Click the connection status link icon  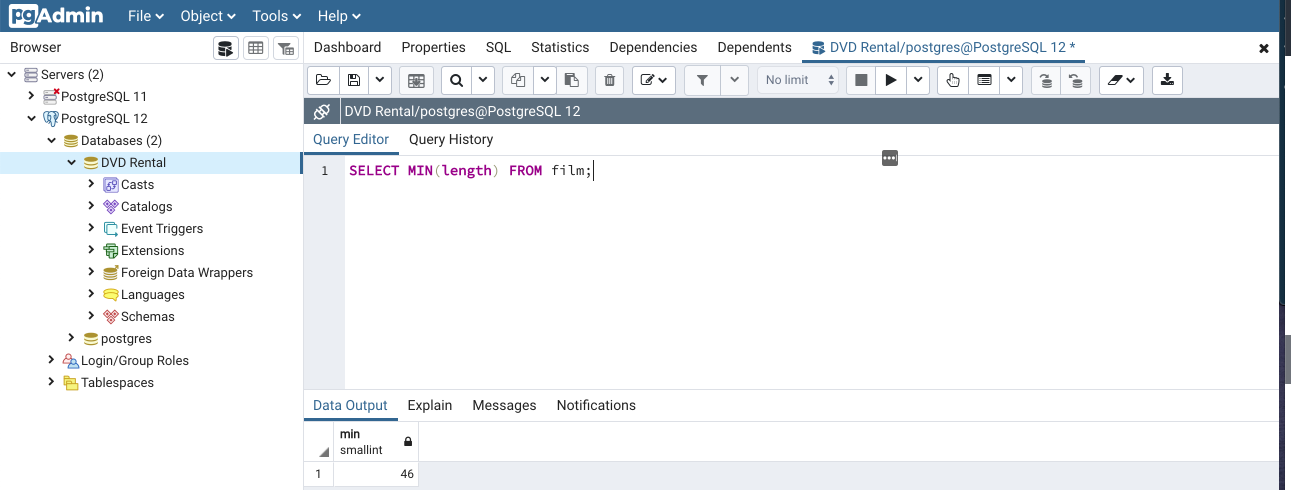(x=321, y=111)
